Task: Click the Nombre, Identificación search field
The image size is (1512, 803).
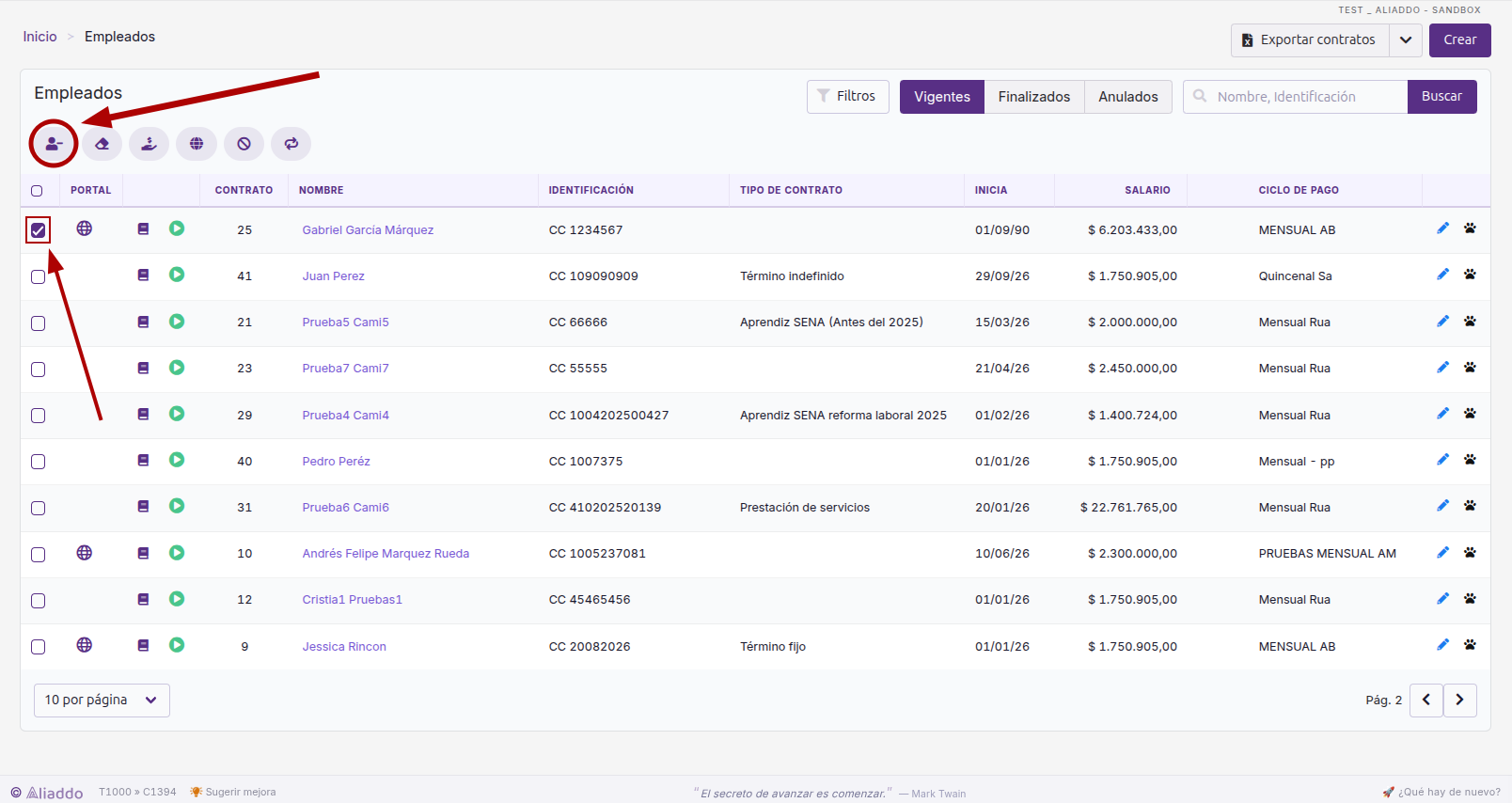Action: 1296,97
